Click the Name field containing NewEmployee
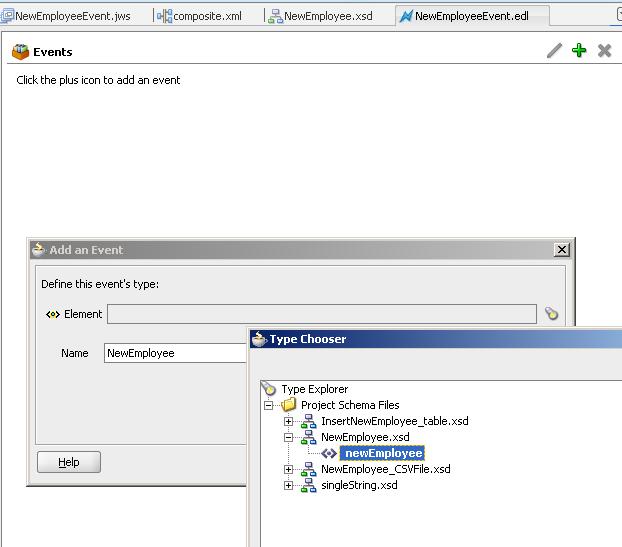The image size is (622, 547). point(175,353)
